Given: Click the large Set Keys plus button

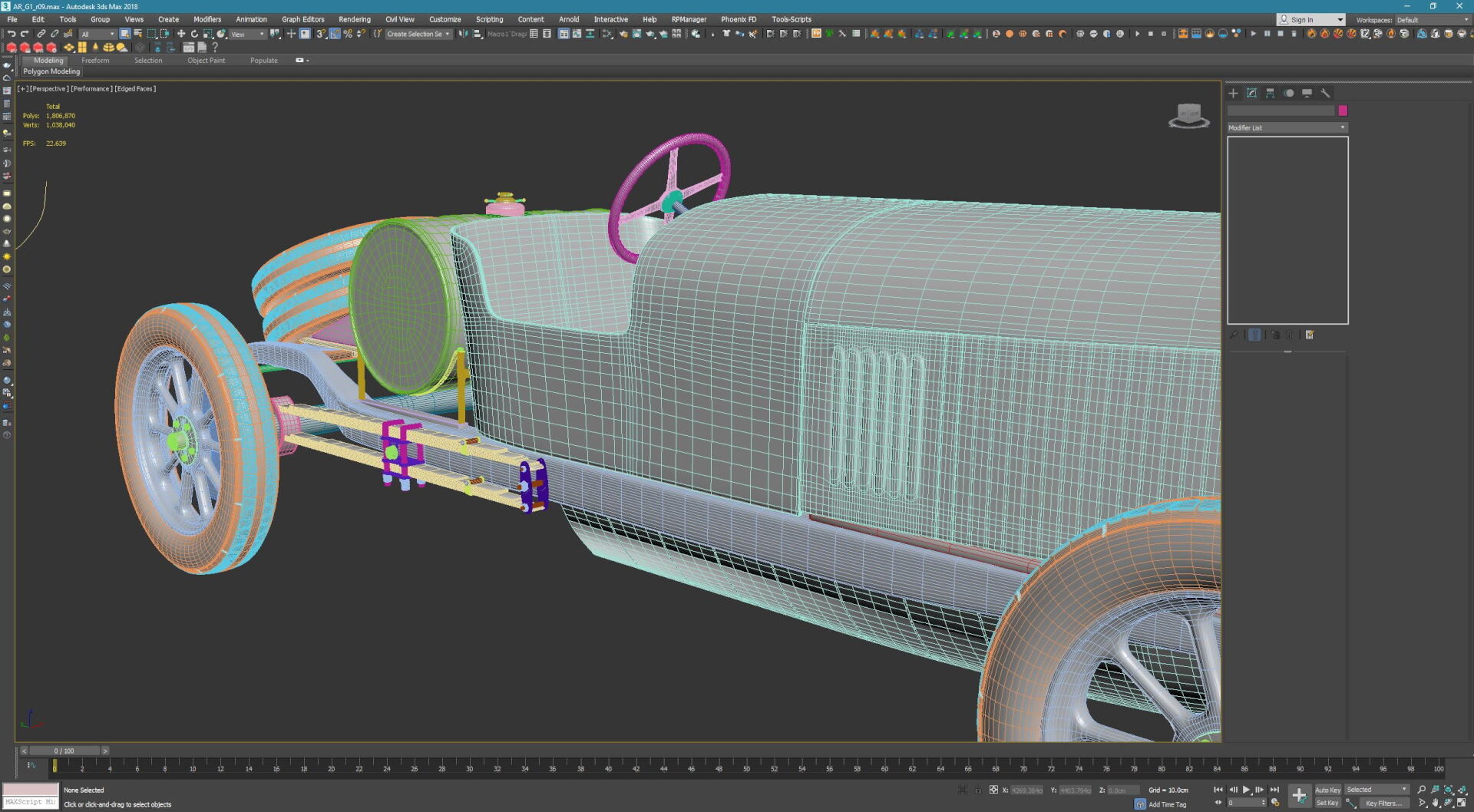Looking at the screenshot, I should [x=1299, y=796].
